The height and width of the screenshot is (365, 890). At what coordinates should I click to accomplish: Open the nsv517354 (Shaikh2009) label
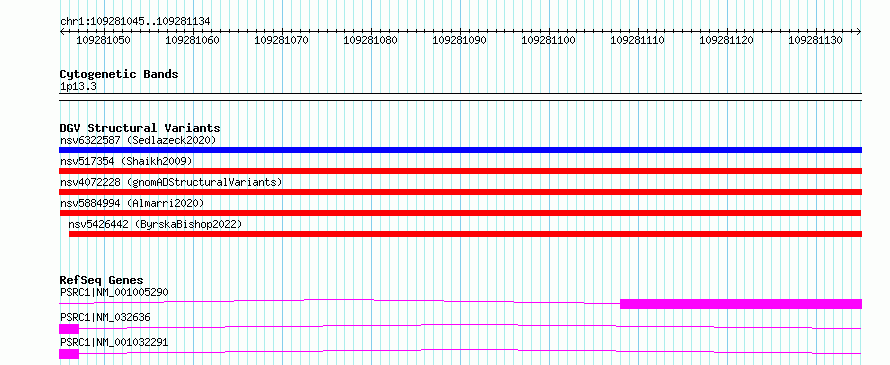coord(126,161)
